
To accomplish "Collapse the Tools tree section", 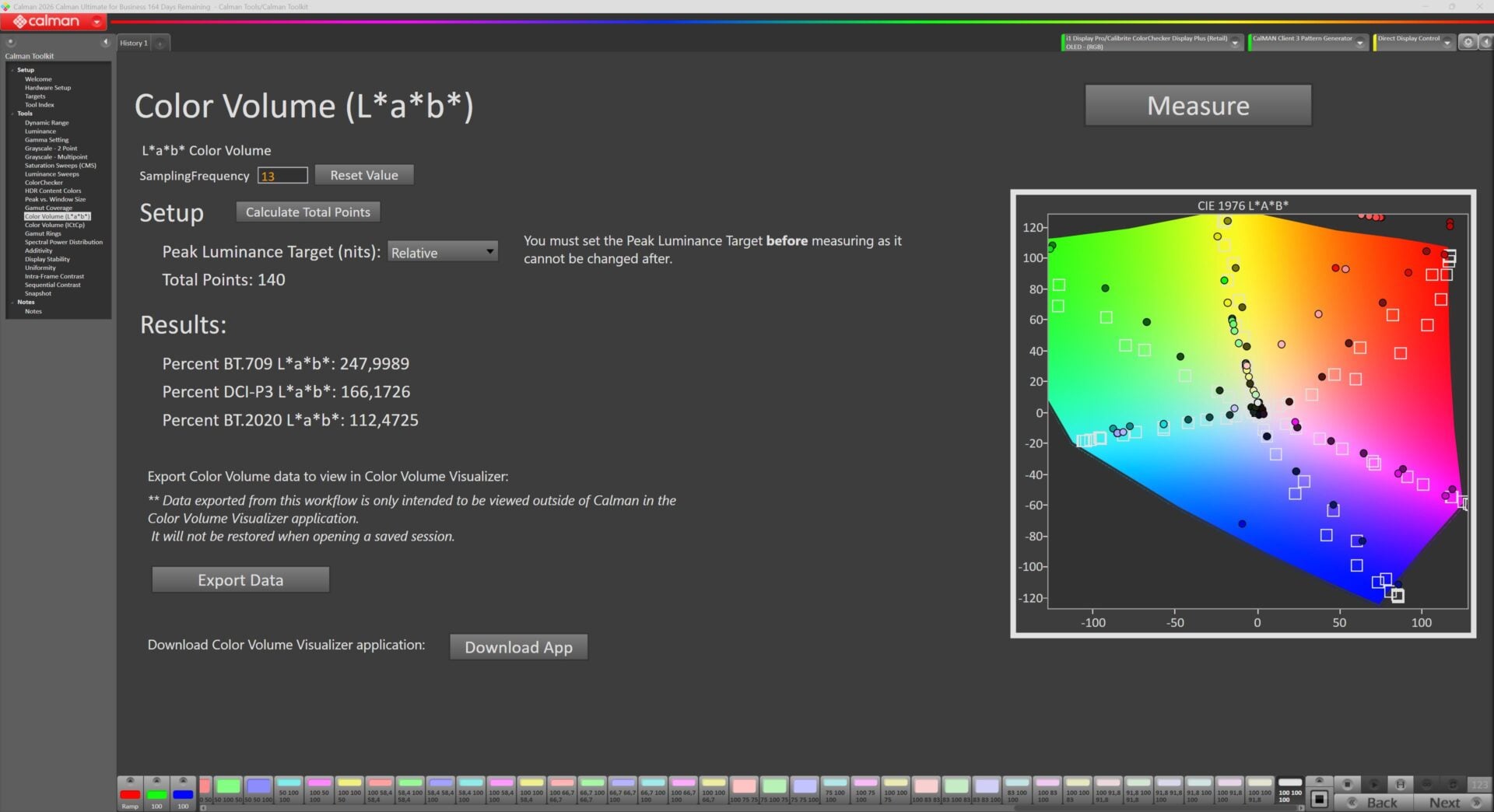I will [x=12, y=114].
